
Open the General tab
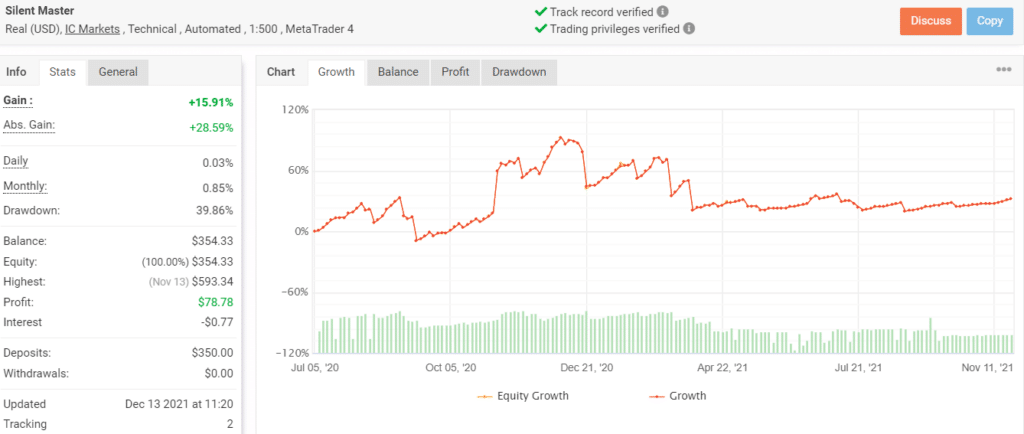(x=118, y=72)
